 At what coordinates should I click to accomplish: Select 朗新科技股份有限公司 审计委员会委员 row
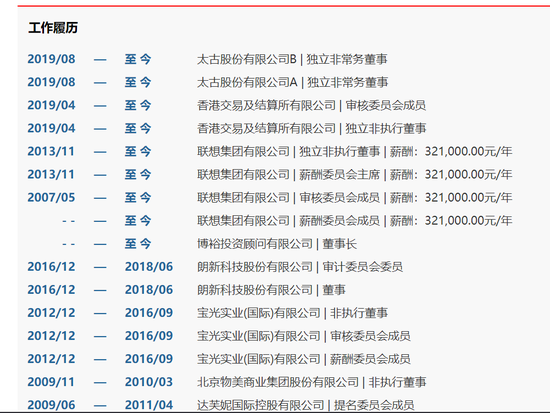pyautogui.click(x=300, y=267)
